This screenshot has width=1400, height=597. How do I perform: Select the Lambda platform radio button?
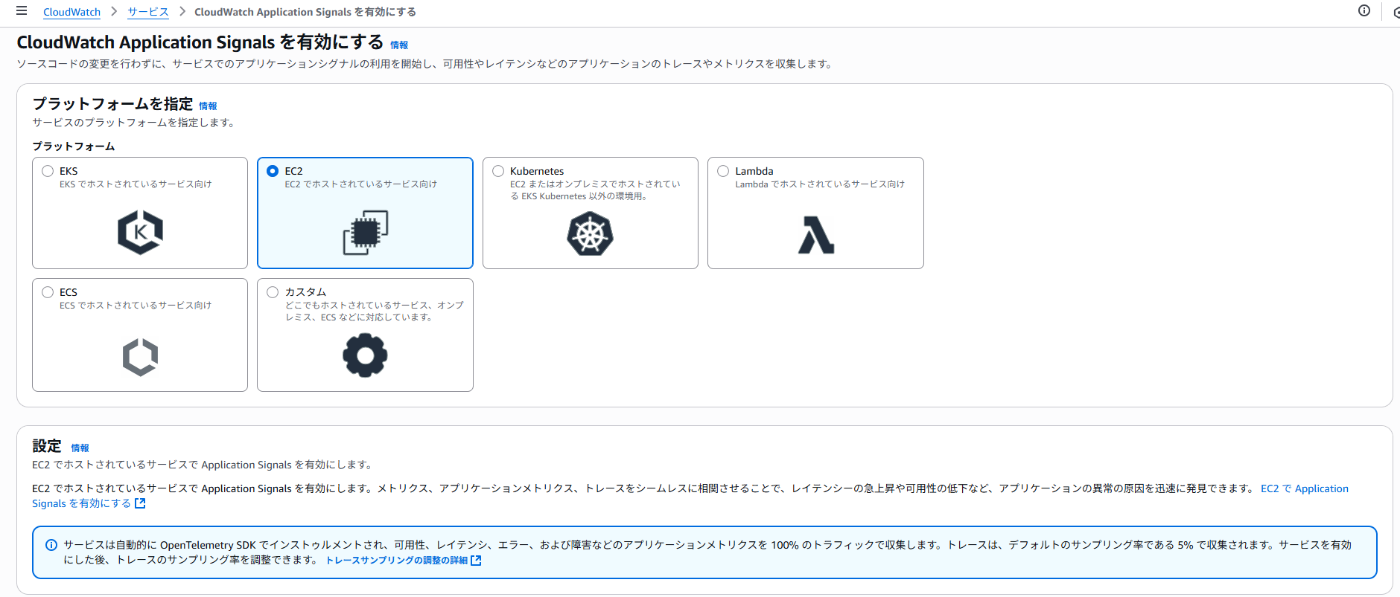(x=723, y=171)
